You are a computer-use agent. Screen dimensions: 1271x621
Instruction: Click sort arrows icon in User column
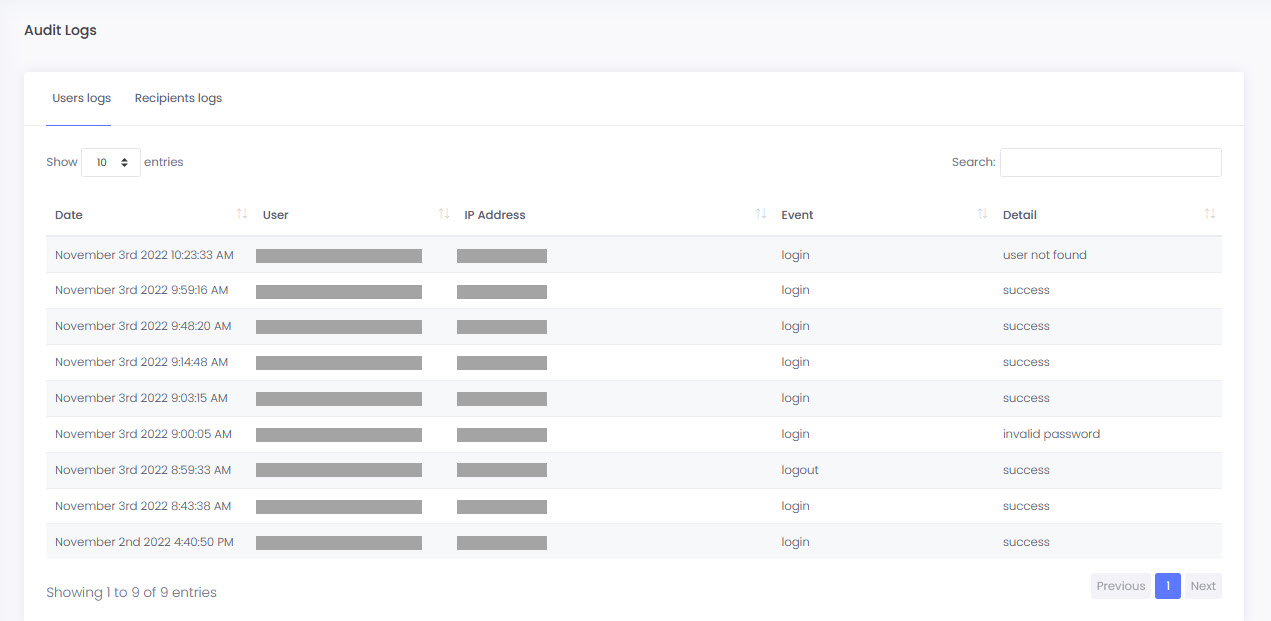click(444, 214)
